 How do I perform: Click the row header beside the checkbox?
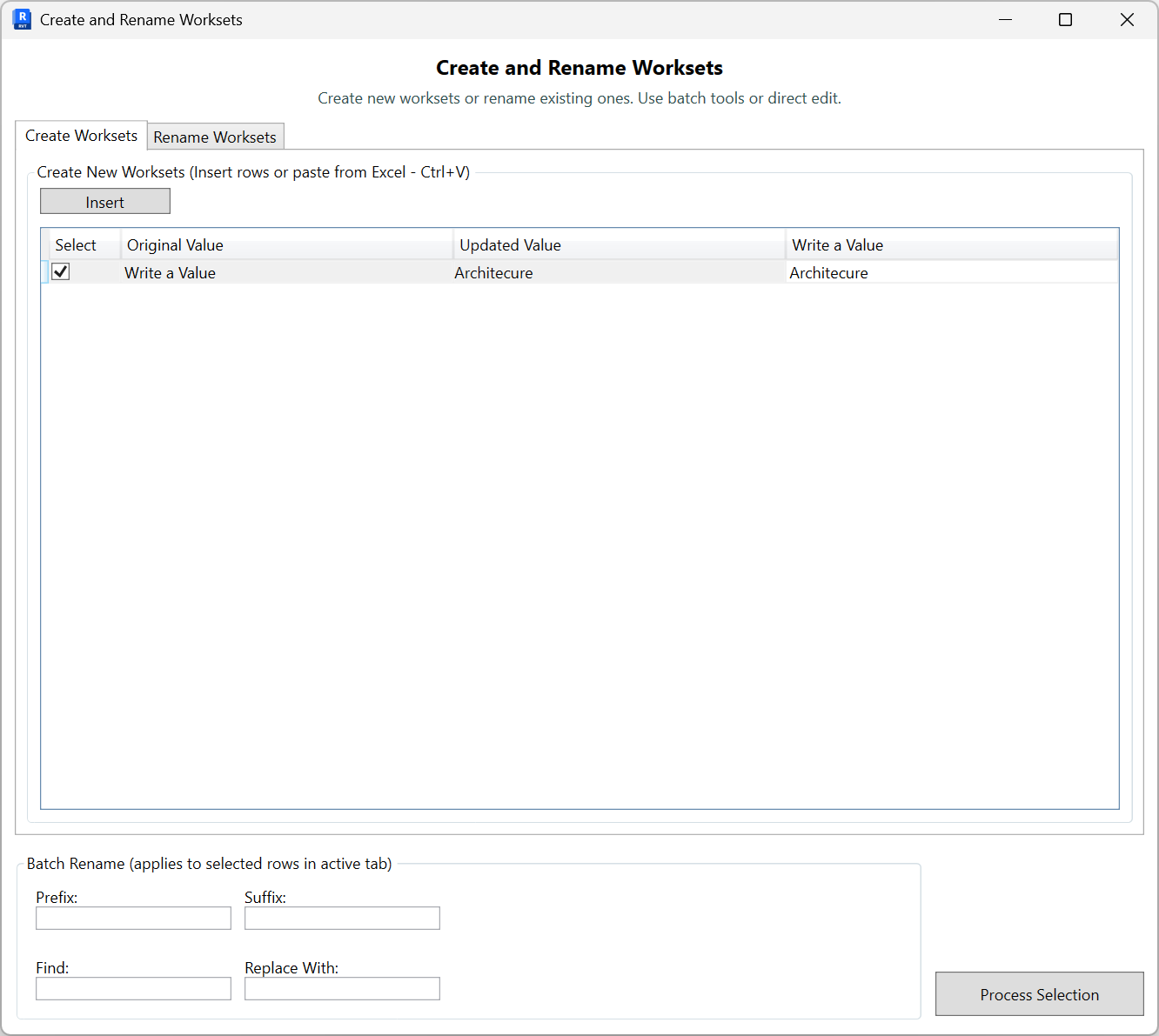pyautogui.click(x=45, y=271)
